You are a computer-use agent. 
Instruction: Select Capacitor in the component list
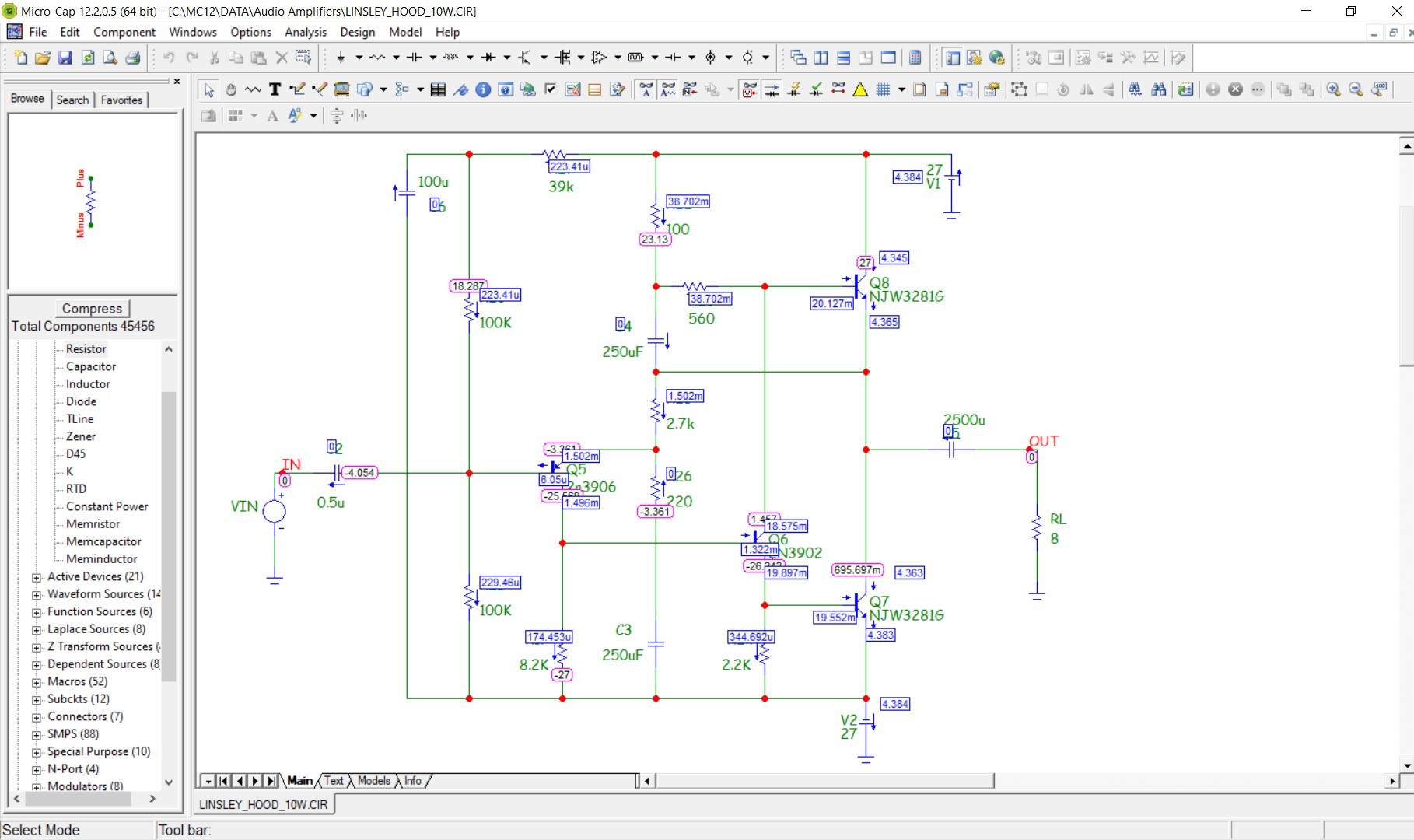[x=91, y=366]
